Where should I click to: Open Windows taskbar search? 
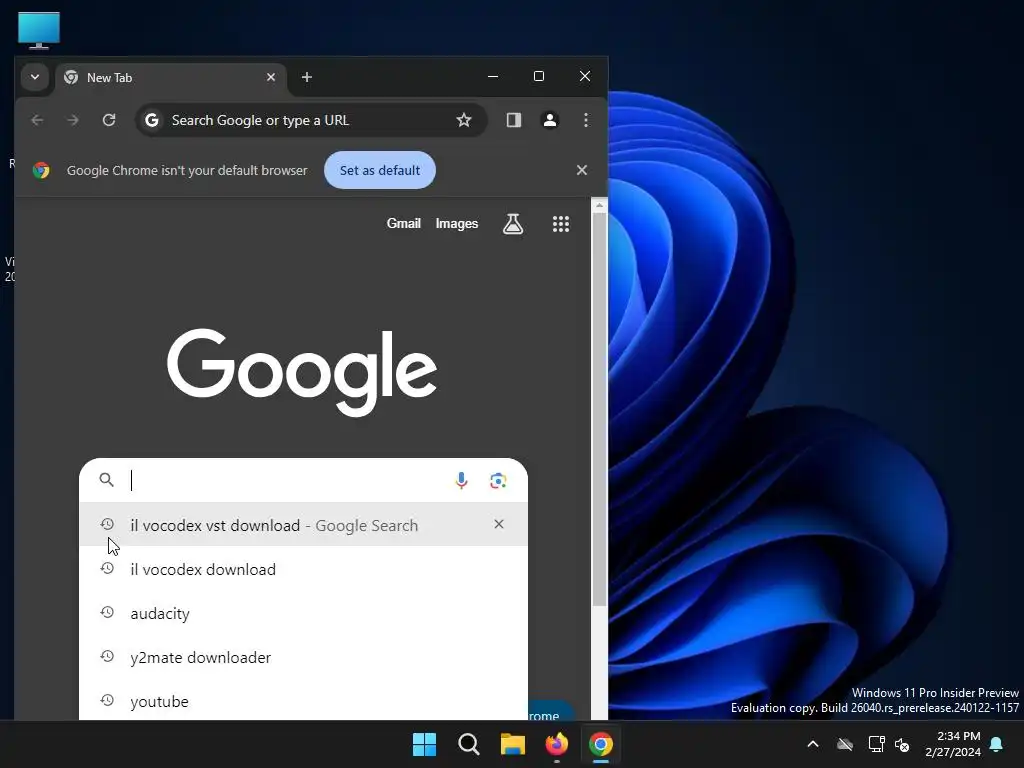tap(469, 744)
